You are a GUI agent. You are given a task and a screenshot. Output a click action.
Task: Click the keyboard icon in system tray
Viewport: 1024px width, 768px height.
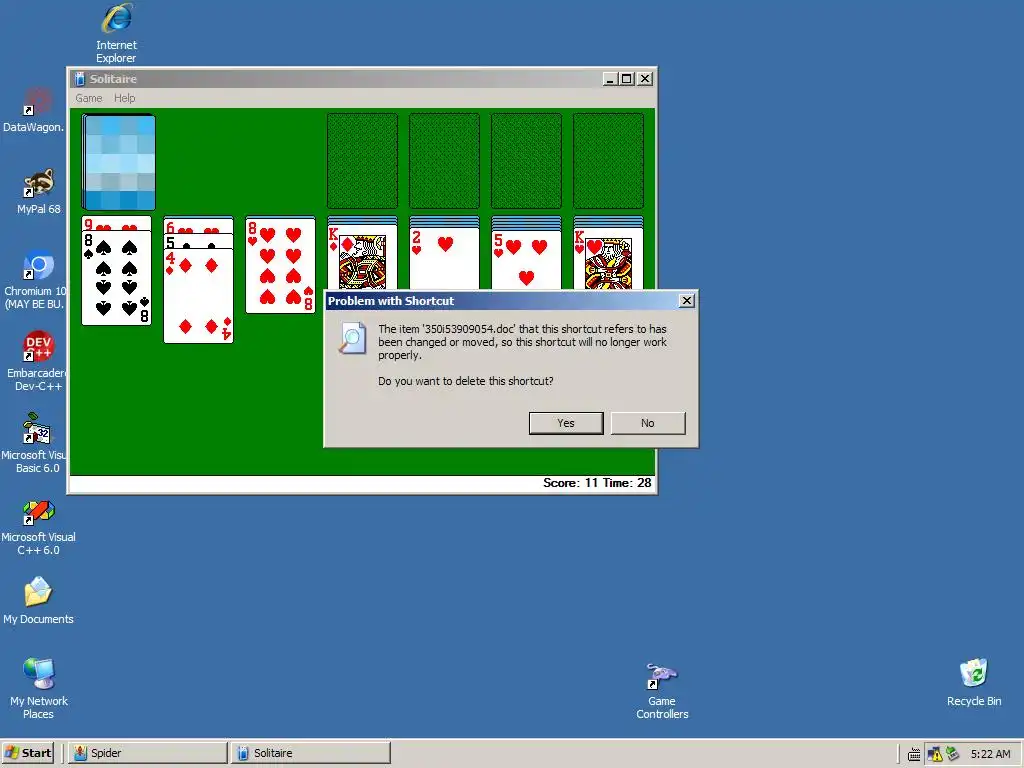pos(914,754)
